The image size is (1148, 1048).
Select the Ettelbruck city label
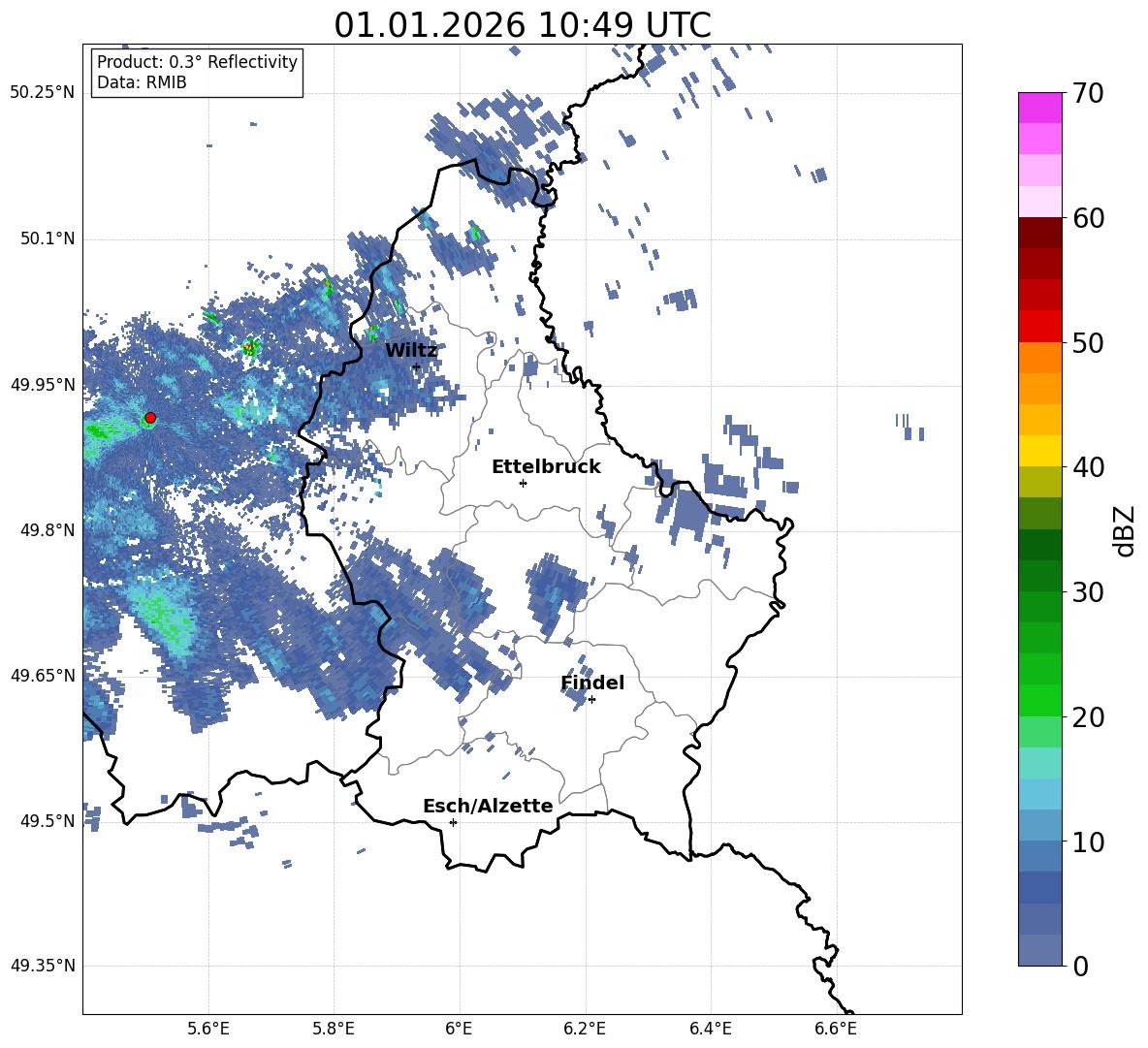click(x=546, y=467)
